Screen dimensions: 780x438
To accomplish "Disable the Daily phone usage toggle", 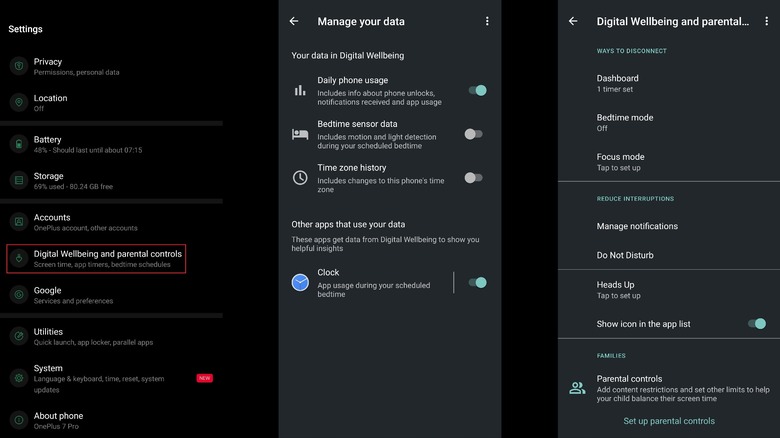I will point(476,90).
